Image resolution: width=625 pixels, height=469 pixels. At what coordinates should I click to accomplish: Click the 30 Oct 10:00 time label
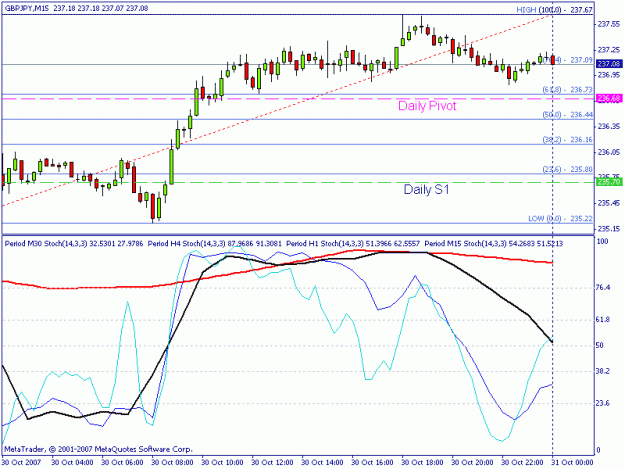222,463
